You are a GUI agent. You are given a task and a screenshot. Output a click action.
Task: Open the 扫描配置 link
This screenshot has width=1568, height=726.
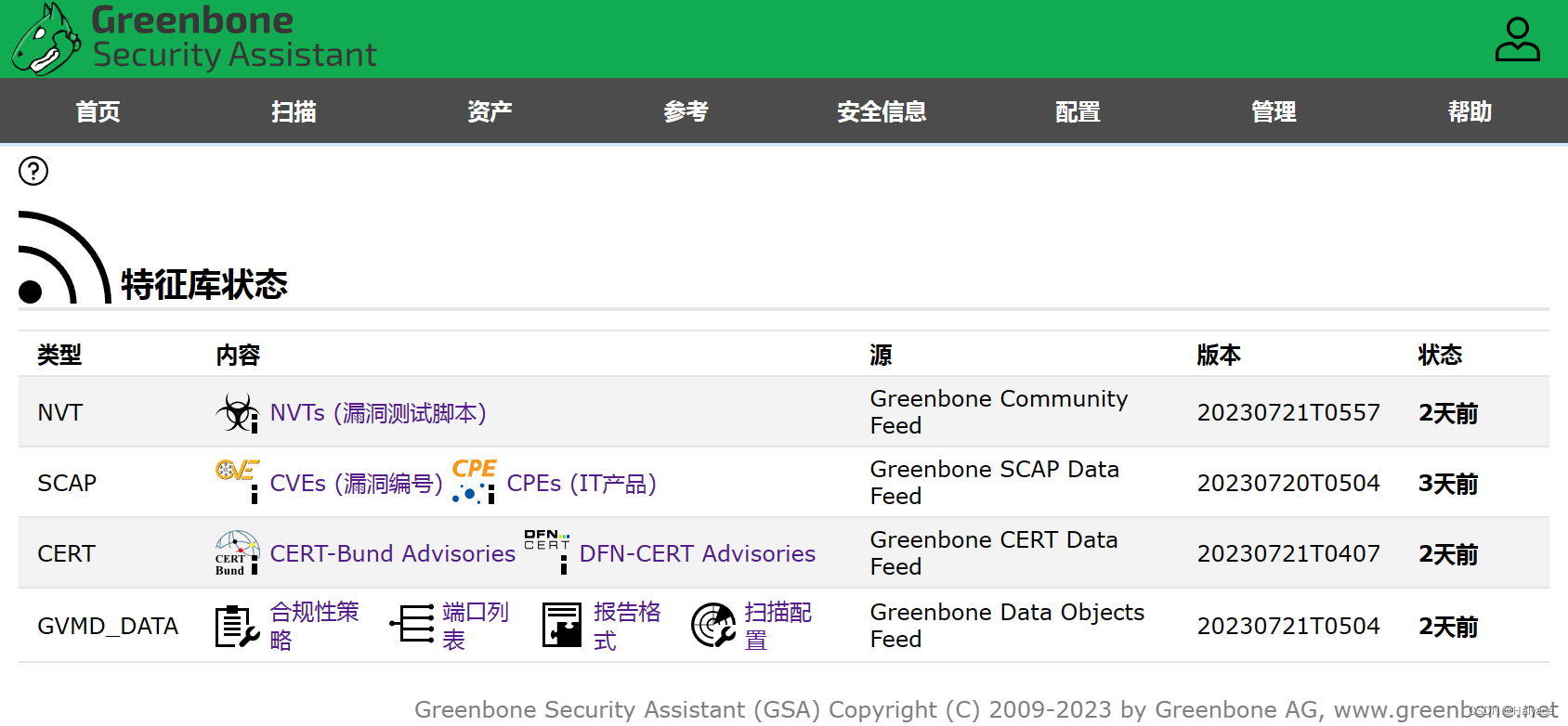pyautogui.click(x=778, y=626)
